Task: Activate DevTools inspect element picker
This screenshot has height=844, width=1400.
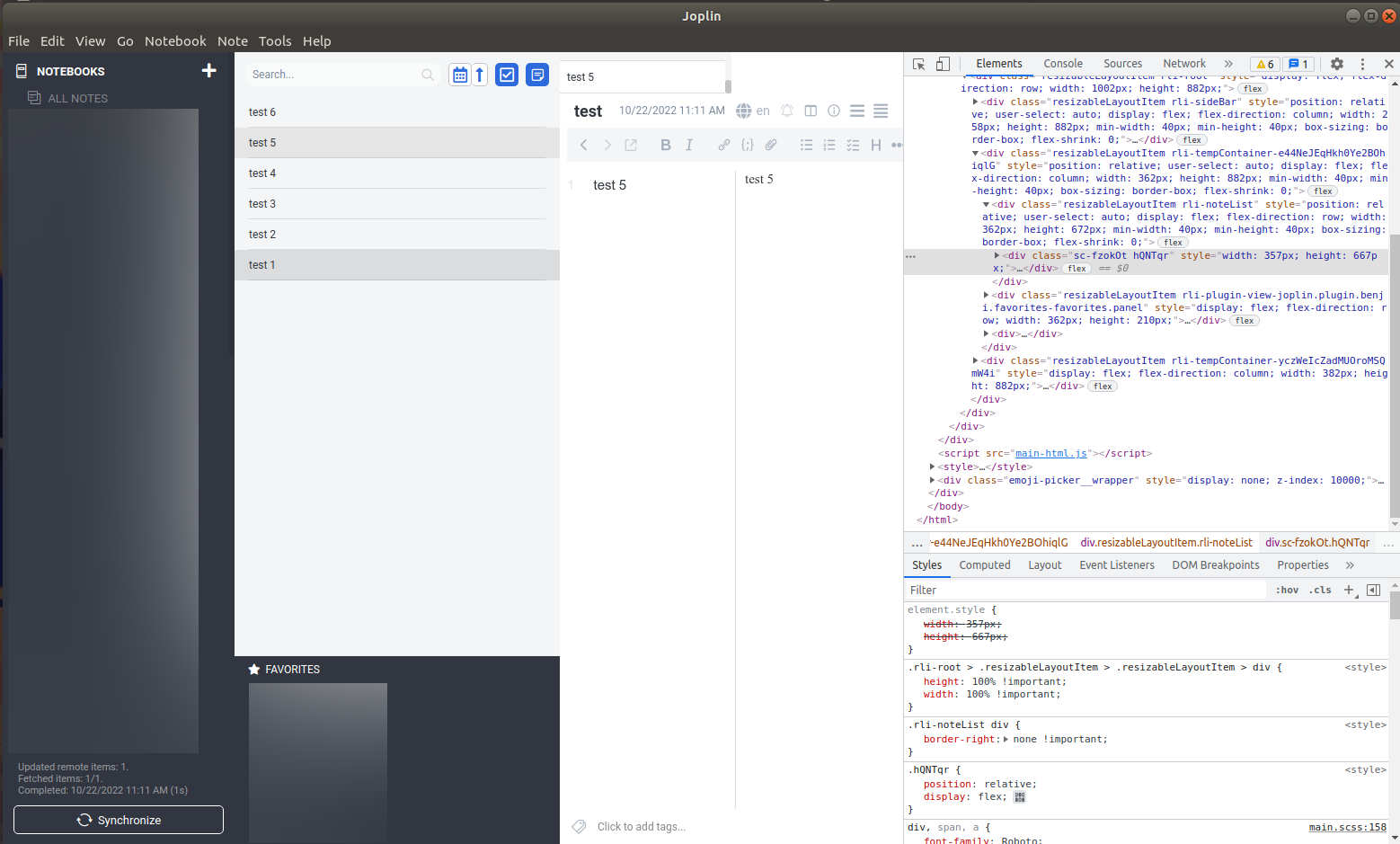Action: [x=918, y=64]
